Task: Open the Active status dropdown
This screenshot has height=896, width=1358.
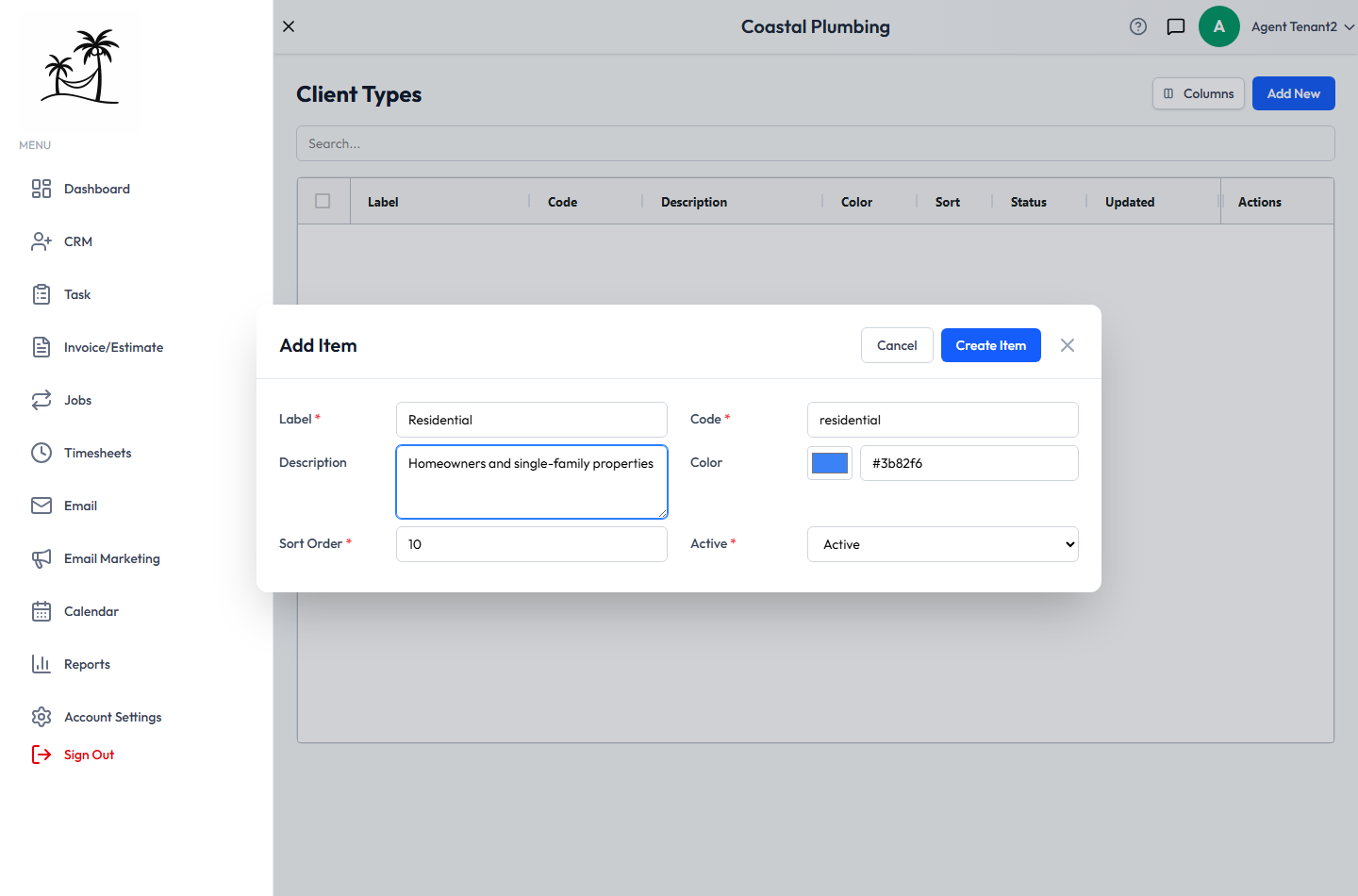Action: point(943,544)
